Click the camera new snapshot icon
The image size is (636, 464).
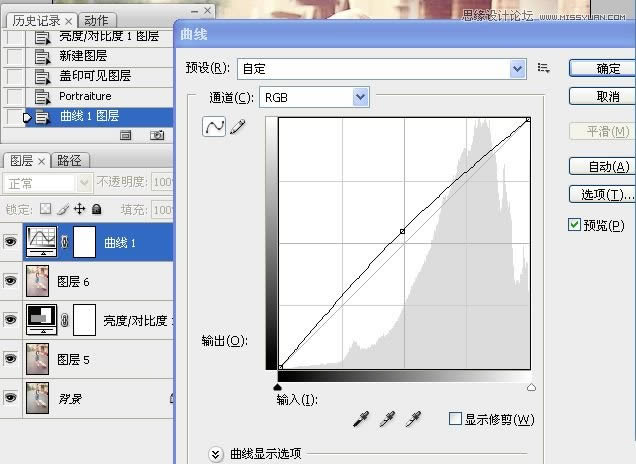157,135
